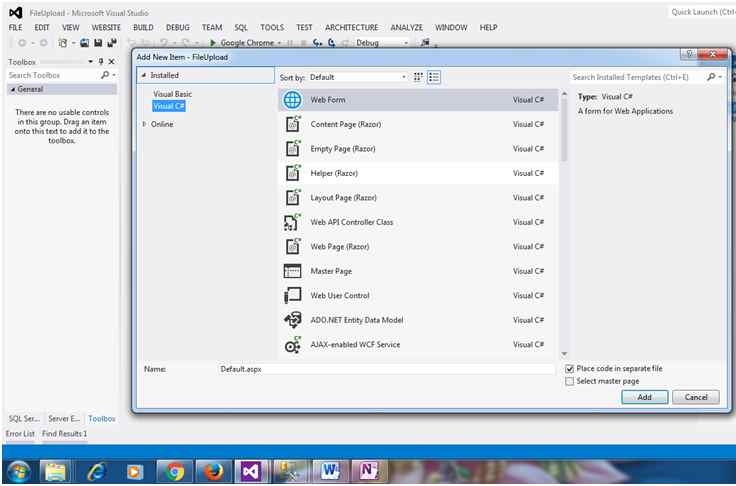Viewport: 736px width, 486px height.
Task: Click the New Project toolbar icon
Action: (x=62, y=43)
